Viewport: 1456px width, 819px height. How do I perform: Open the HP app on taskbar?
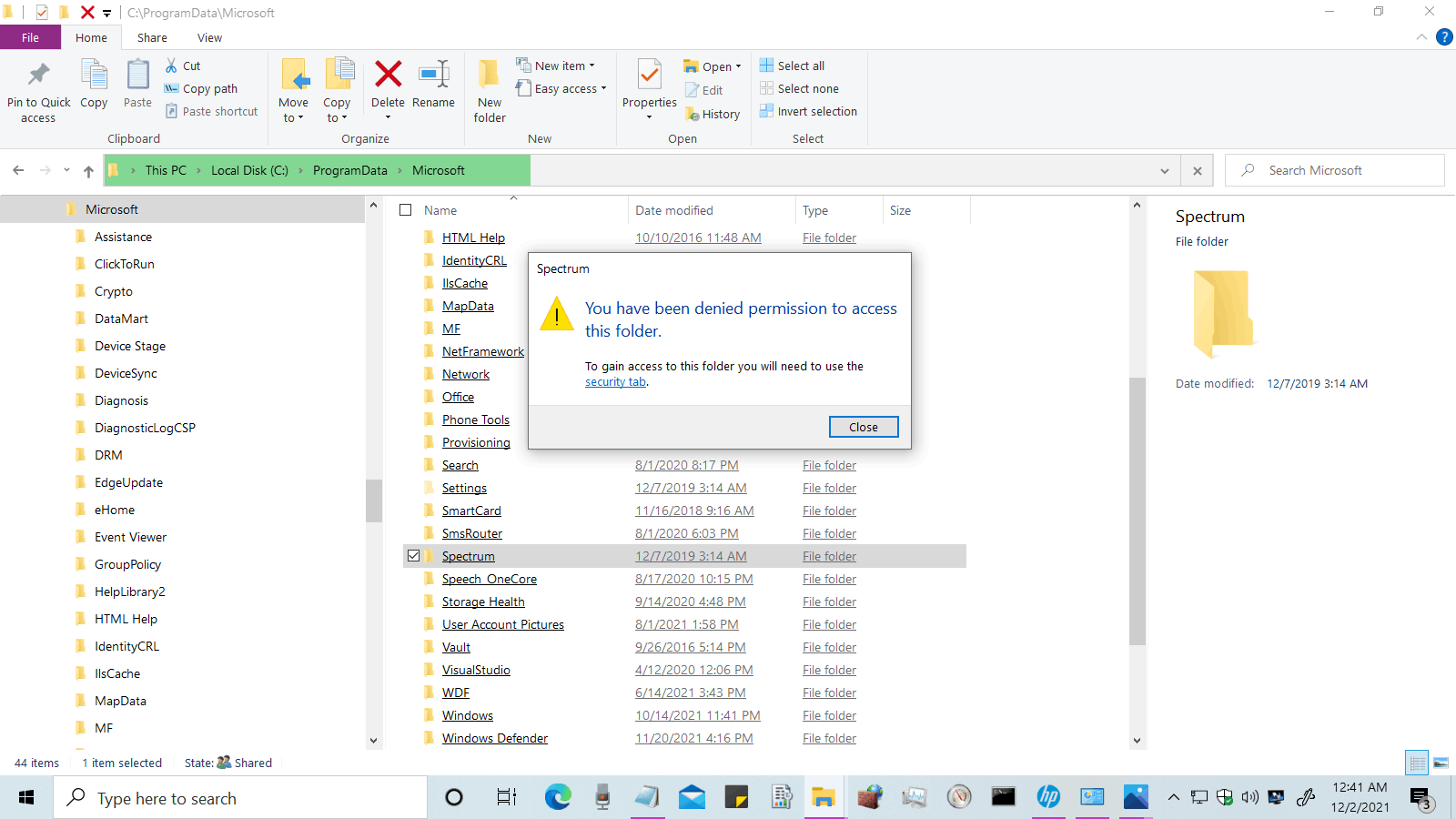coord(1048,798)
